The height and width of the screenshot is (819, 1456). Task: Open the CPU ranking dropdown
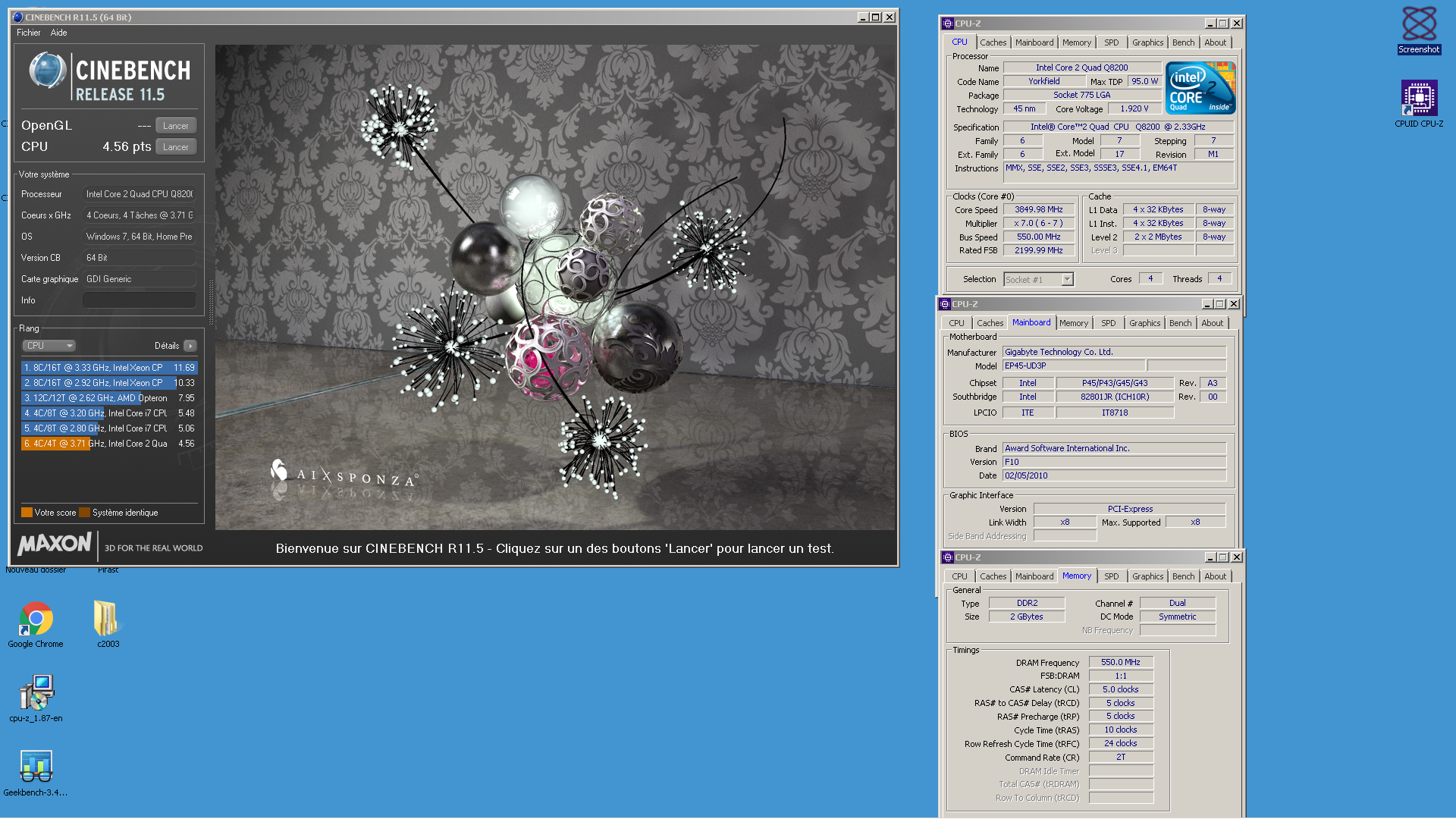(49, 346)
